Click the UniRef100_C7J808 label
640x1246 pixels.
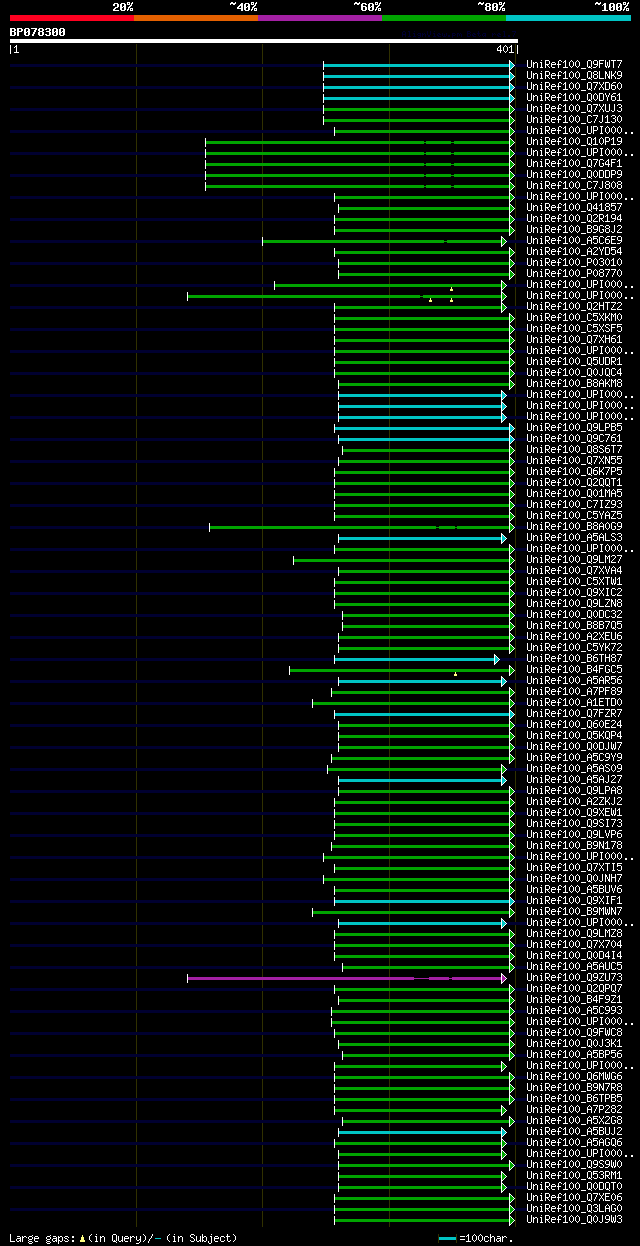pos(574,185)
